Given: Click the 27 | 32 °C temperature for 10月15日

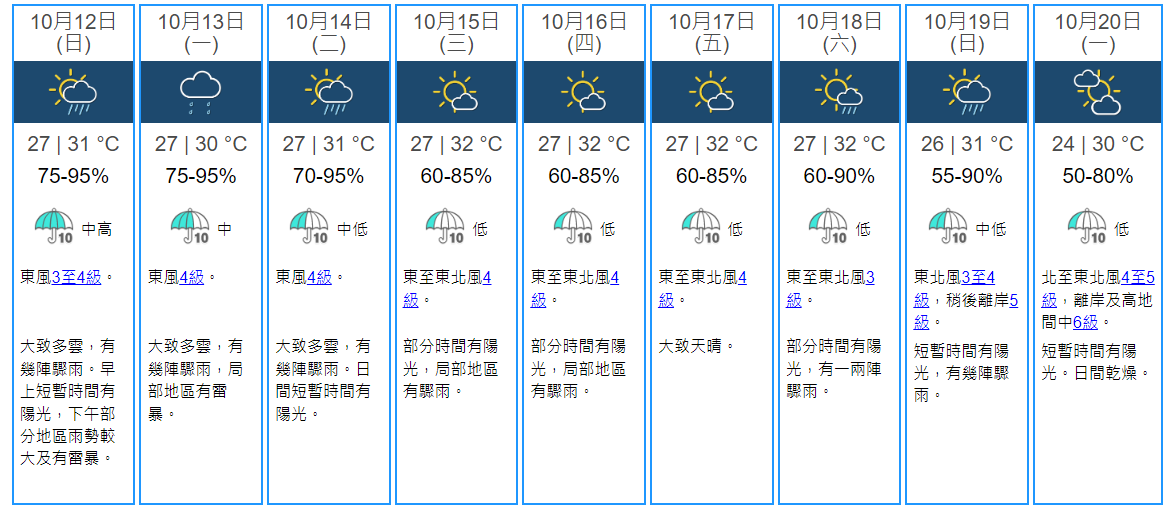Looking at the screenshot, I should 456,145.
